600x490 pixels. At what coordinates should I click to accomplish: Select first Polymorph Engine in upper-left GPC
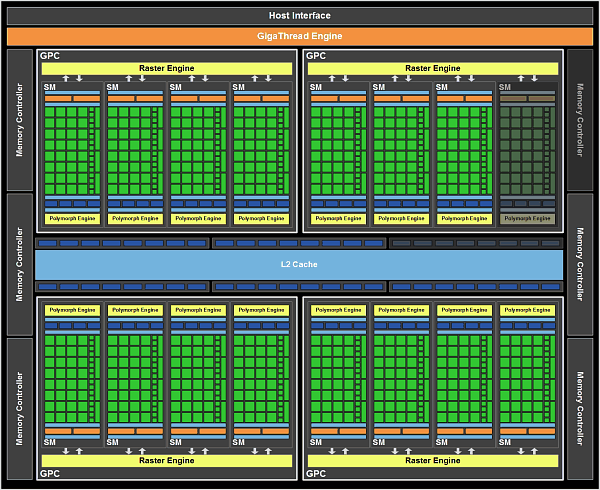pos(72,218)
